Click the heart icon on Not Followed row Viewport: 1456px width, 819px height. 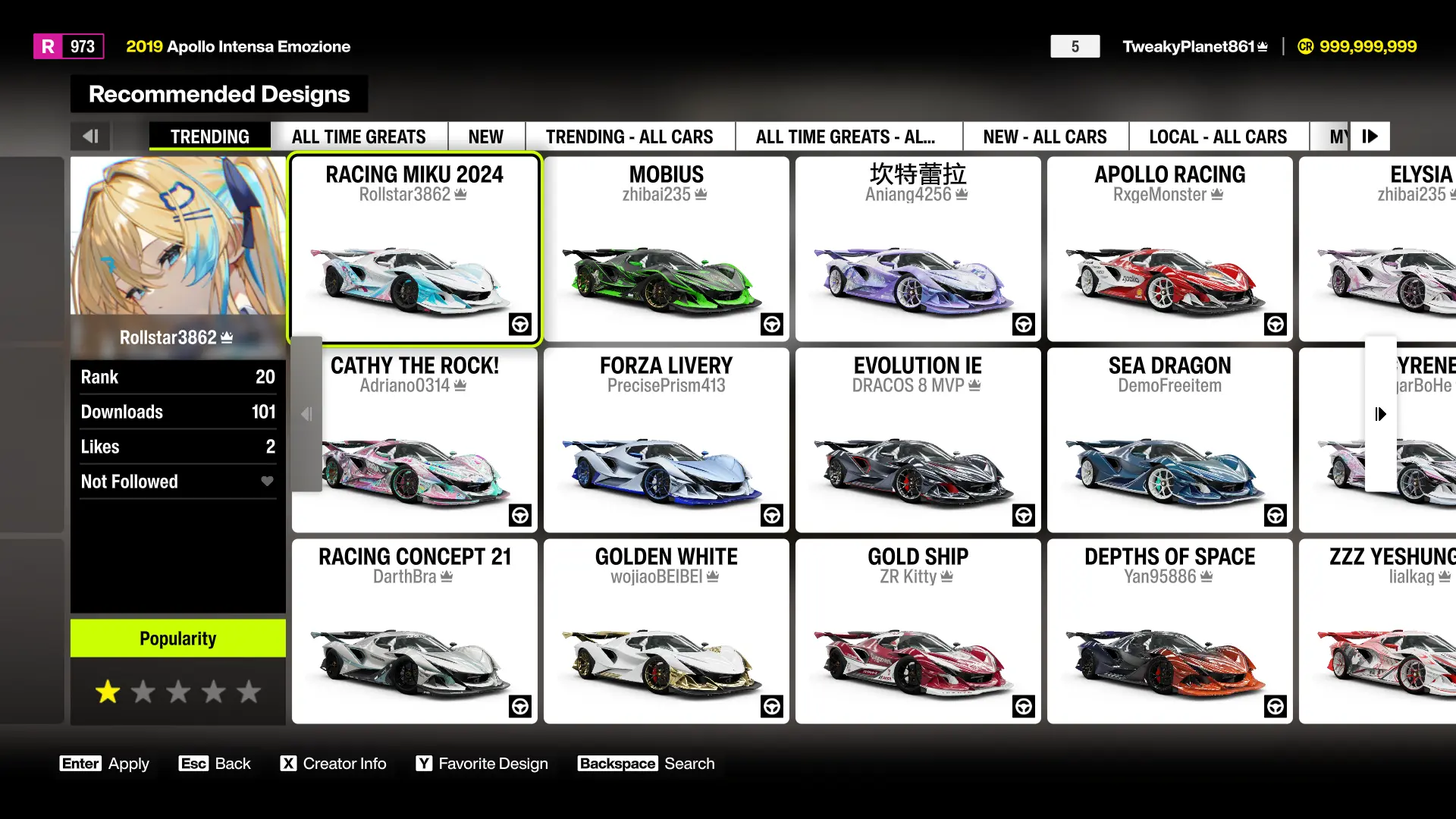(x=267, y=482)
